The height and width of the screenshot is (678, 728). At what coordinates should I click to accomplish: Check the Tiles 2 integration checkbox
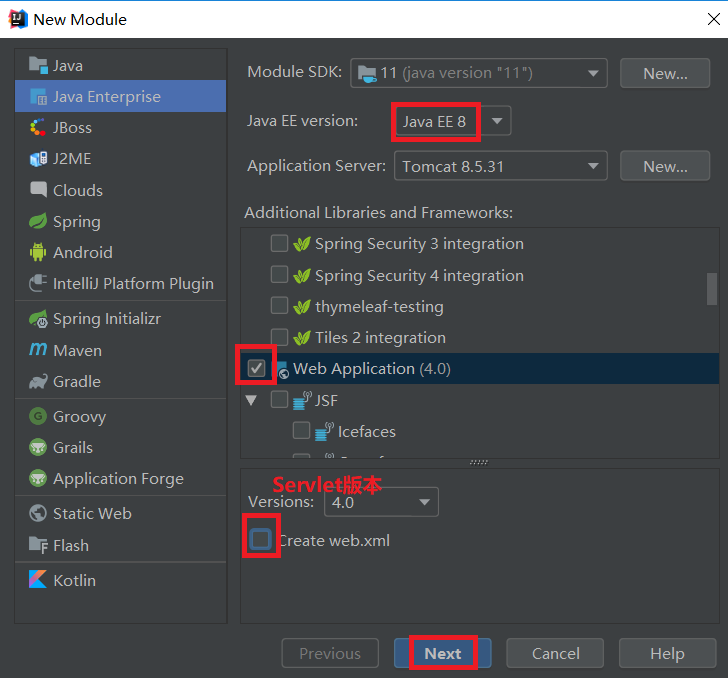(x=279, y=337)
